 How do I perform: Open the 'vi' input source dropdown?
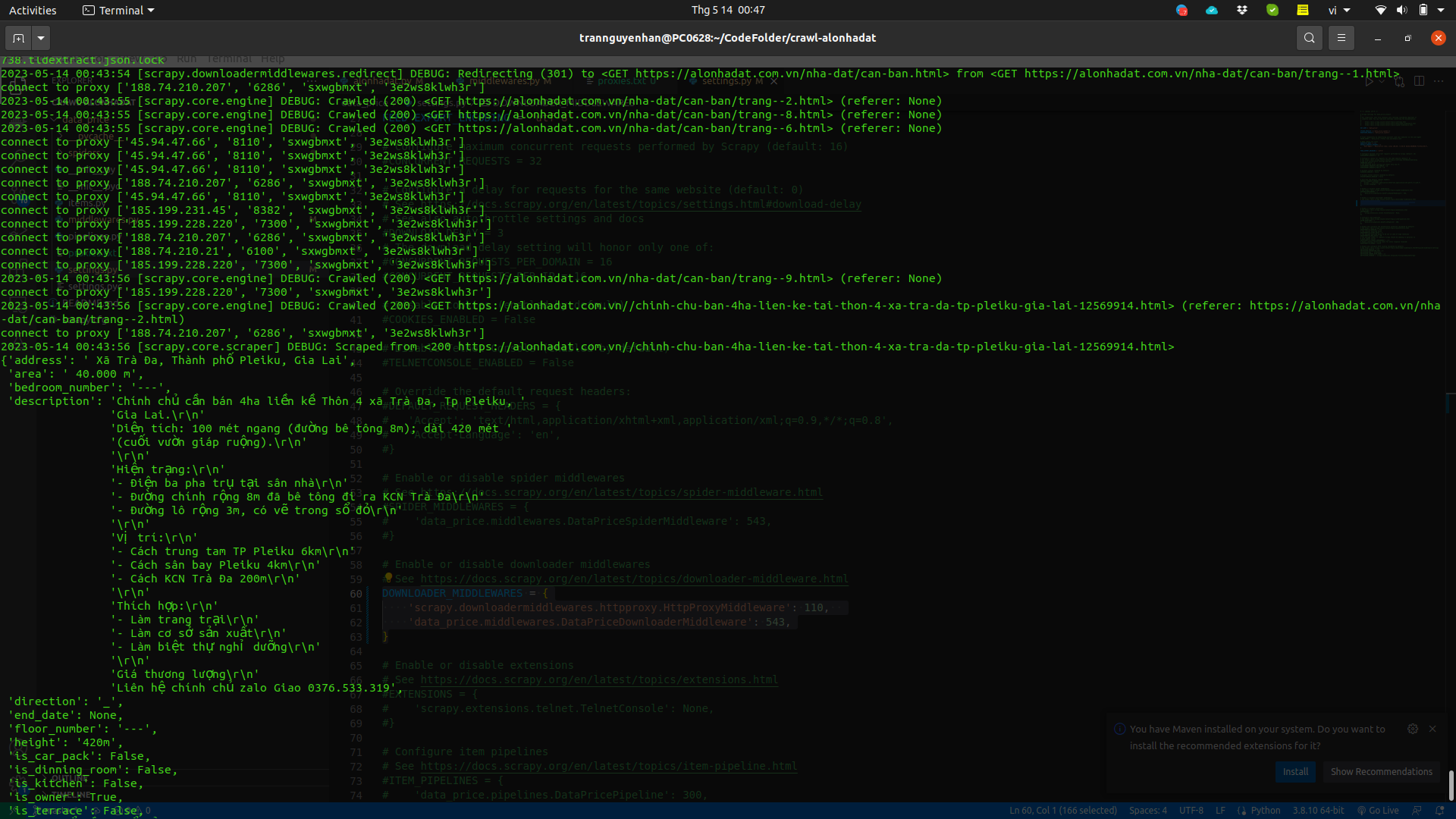1338,11
